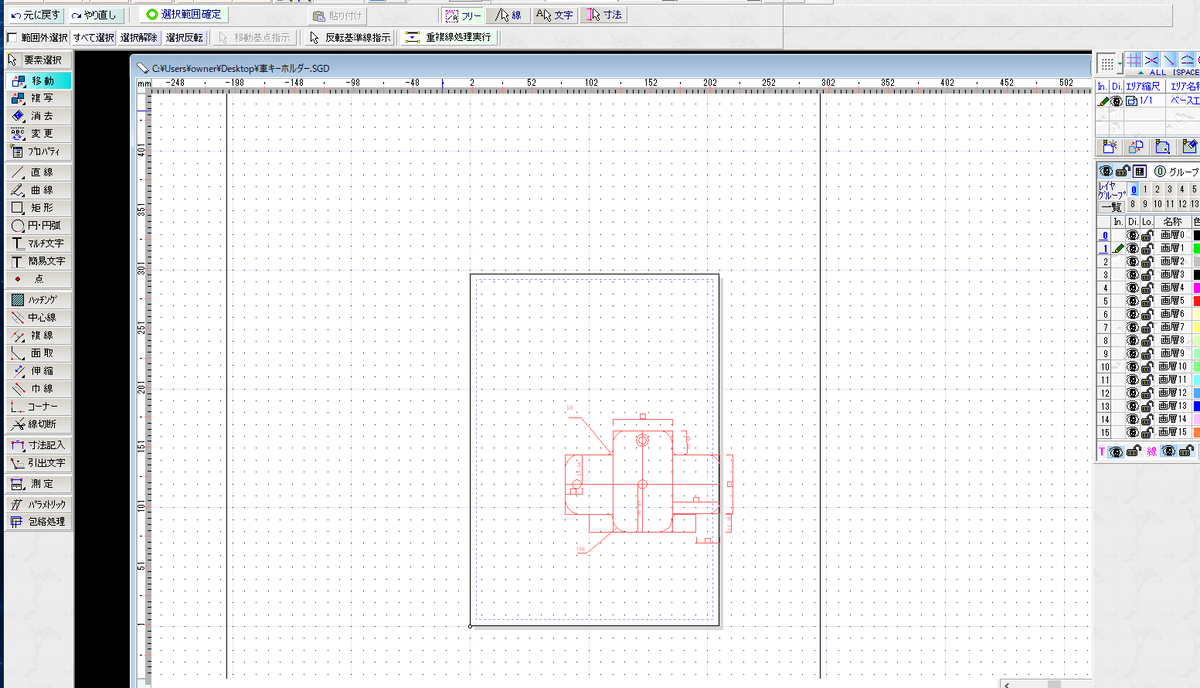Viewport: 1200px width, 688px height.
Task: Toggle visibility eye of 画層3
Action: click(1133, 274)
